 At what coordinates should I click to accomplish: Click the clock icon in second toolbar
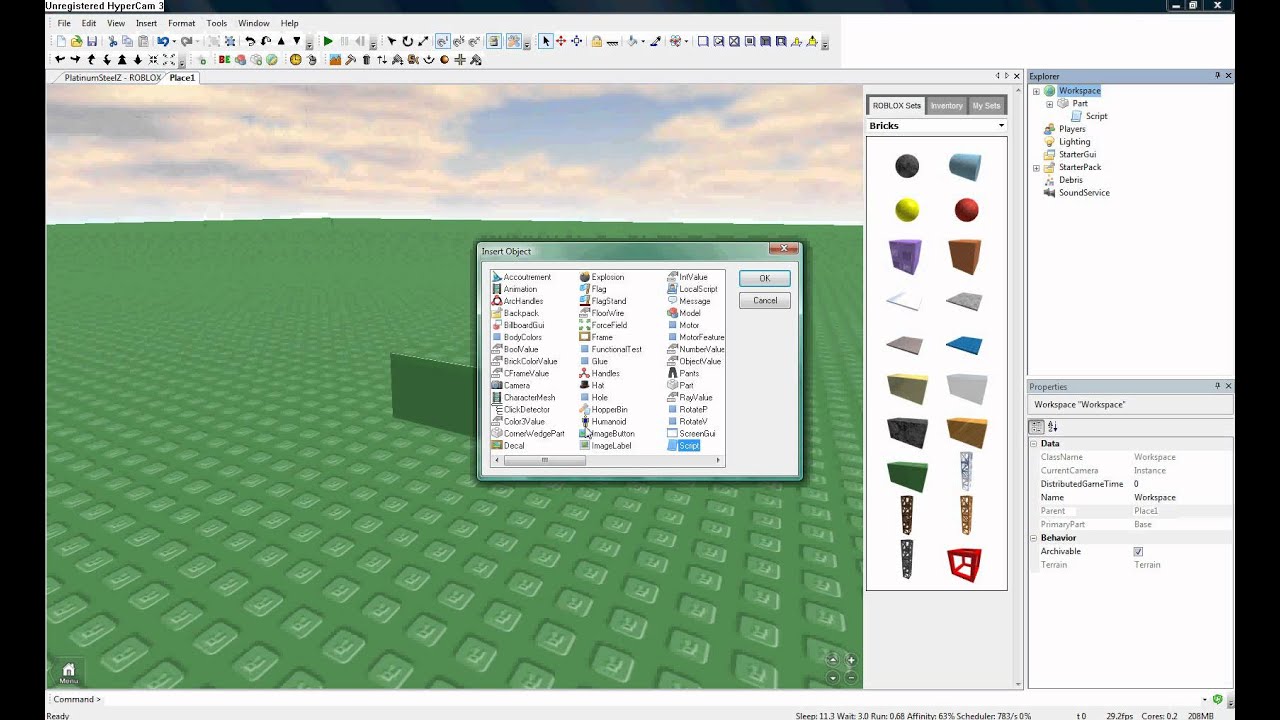tap(295, 60)
